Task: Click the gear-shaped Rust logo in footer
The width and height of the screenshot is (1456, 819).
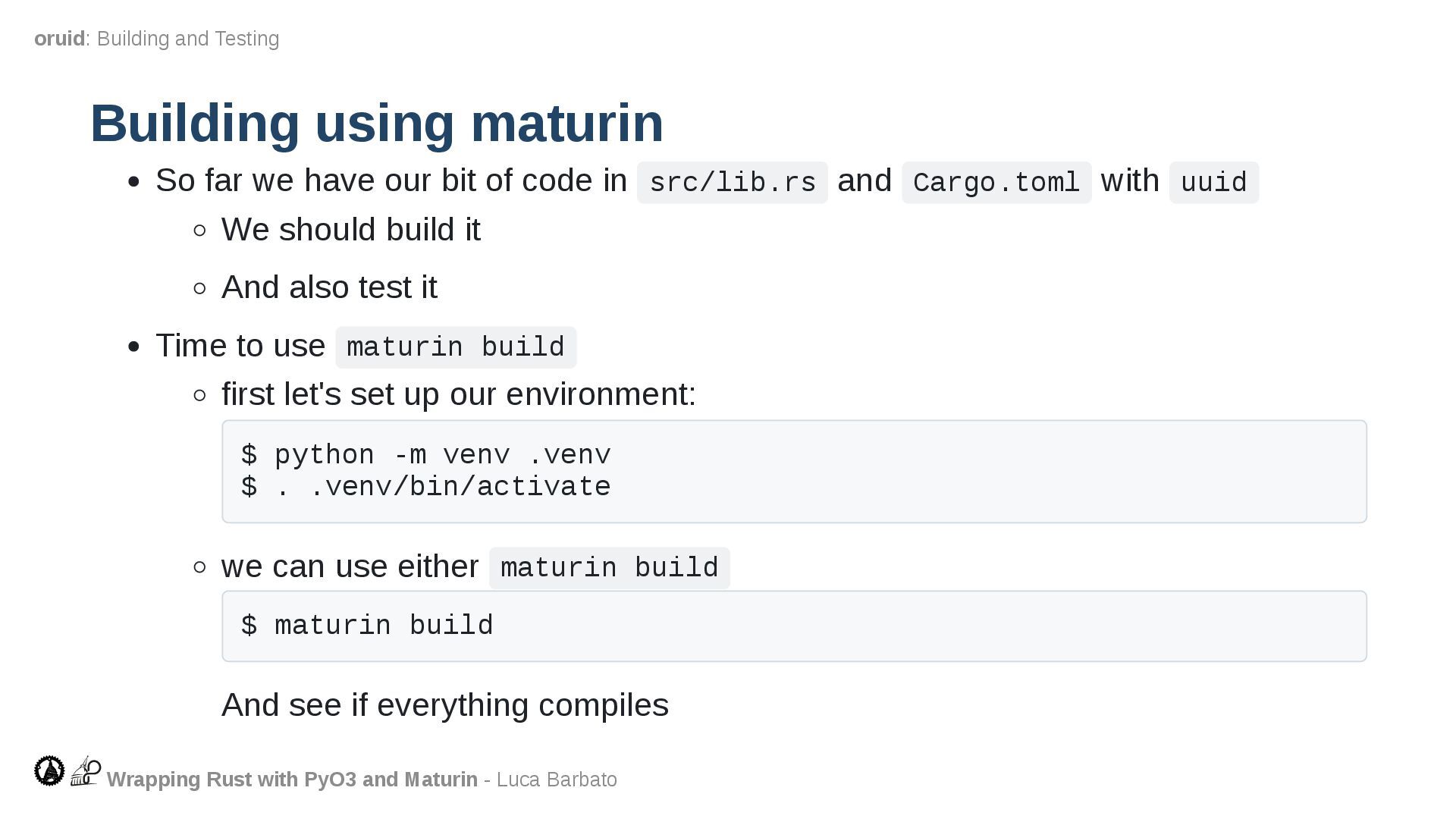Action: (x=49, y=770)
